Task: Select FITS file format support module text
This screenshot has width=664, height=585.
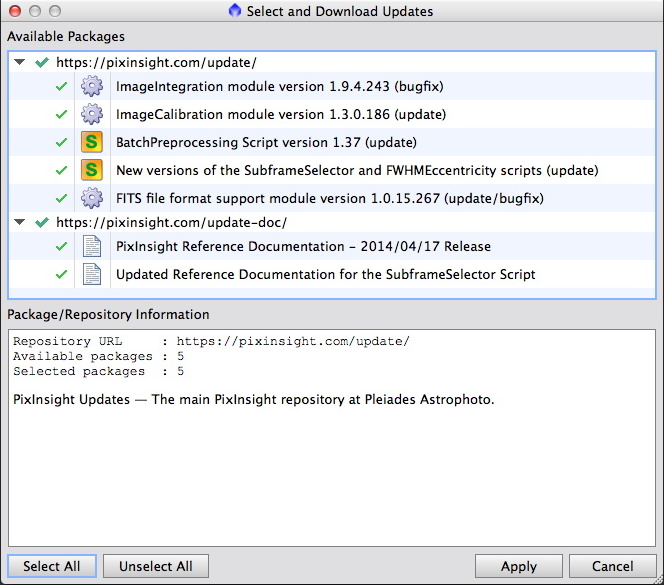Action: [330, 198]
